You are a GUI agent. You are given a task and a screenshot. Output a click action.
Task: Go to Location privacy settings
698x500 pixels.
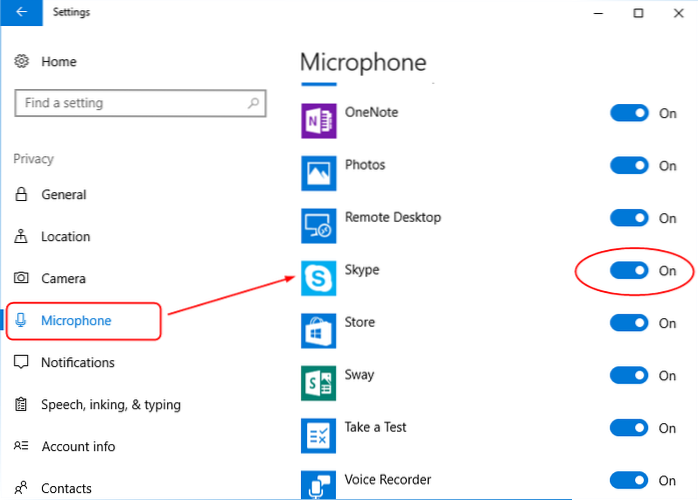click(x=65, y=236)
